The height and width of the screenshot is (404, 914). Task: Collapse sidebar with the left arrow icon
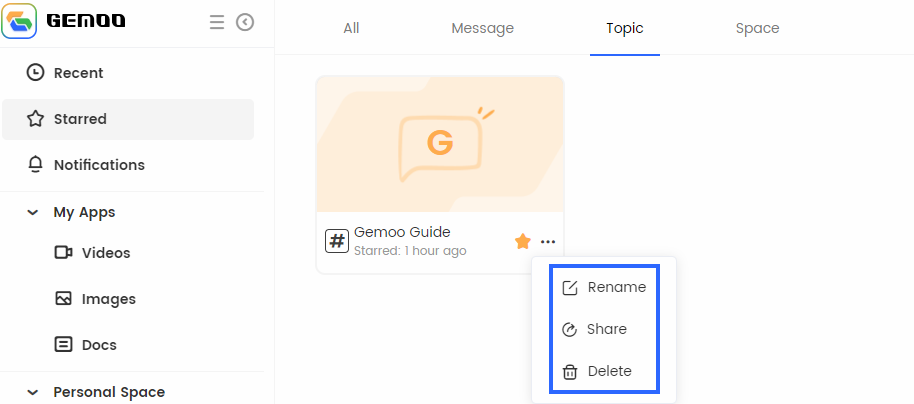point(245,22)
